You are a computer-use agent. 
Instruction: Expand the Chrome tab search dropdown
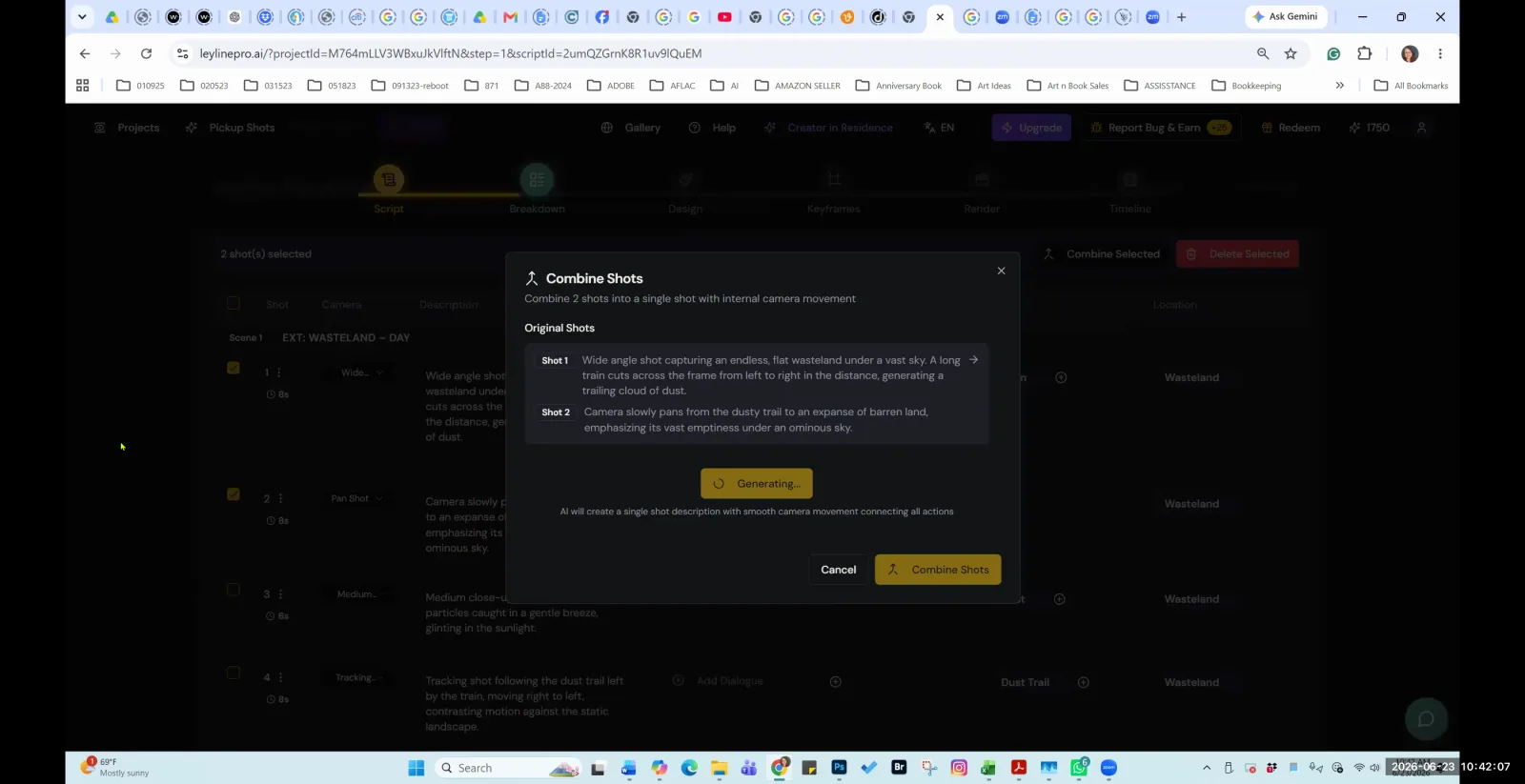(x=82, y=16)
